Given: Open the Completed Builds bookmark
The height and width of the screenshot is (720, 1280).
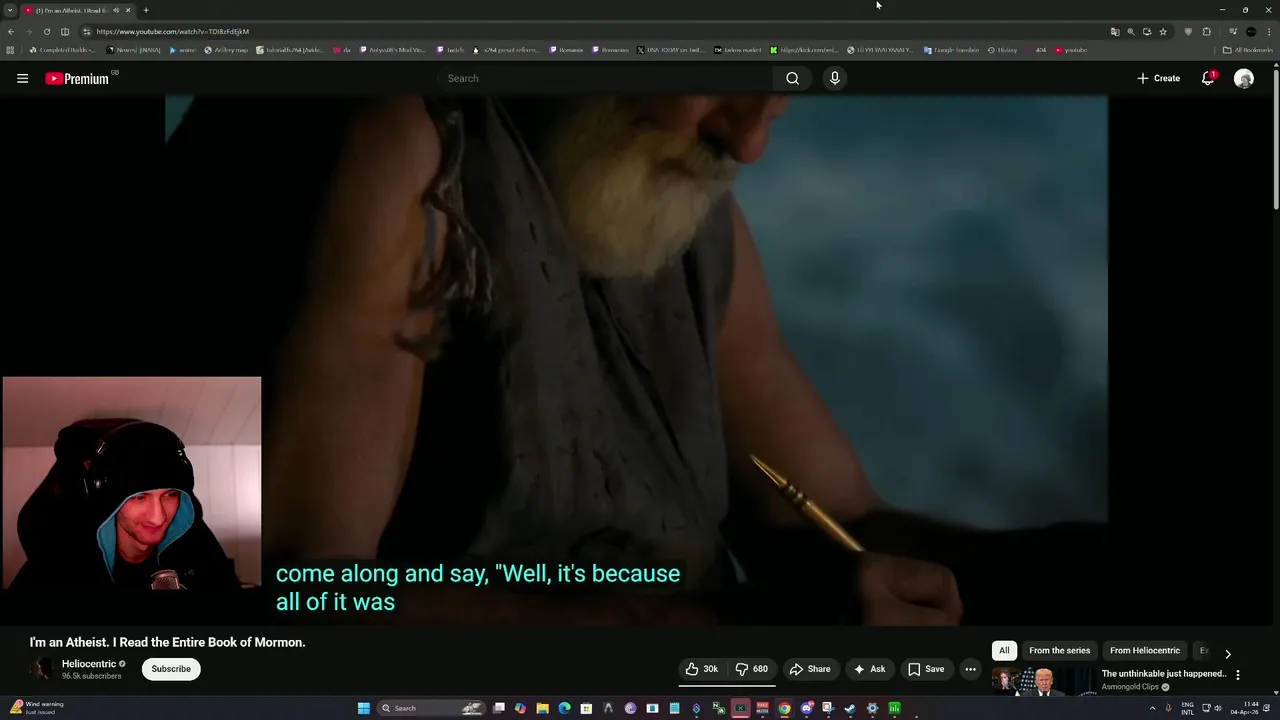Looking at the screenshot, I should (x=65, y=50).
